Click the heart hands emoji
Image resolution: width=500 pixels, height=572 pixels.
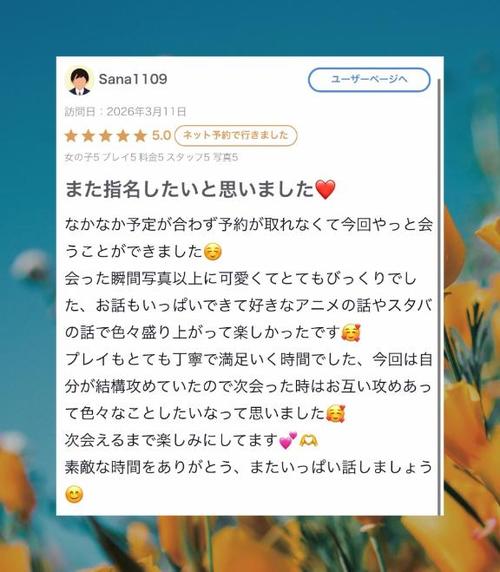point(309,441)
